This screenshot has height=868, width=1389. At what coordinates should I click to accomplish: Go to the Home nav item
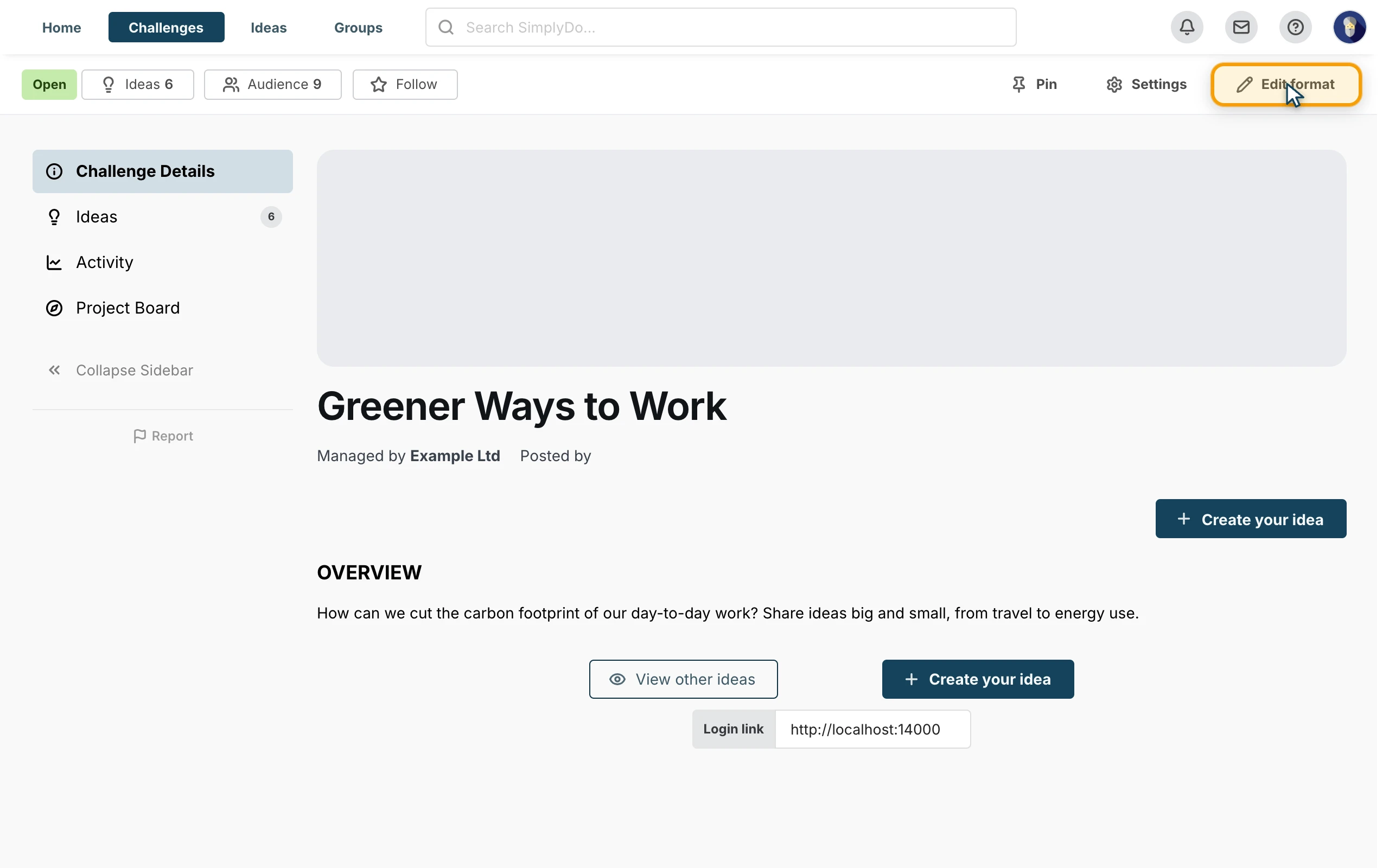tap(61, 27)
